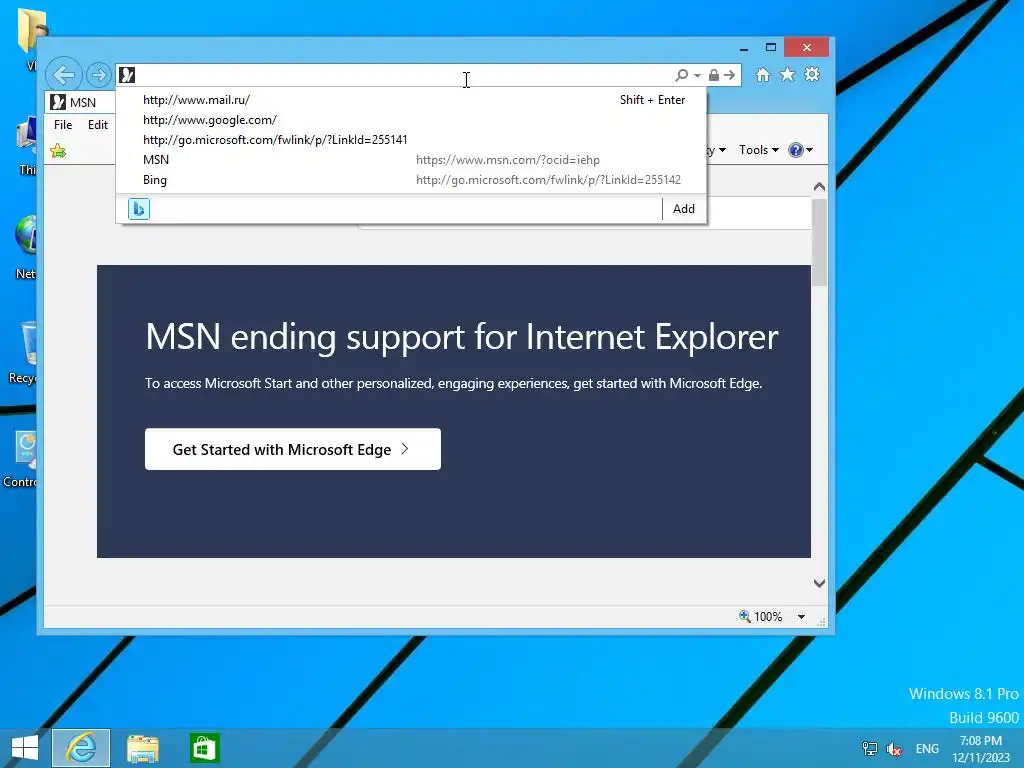Image resolution: width=1024 pixels, height=768 pixels.
Task: Click the Help question mark icon
Action: [x=795, y=150]
